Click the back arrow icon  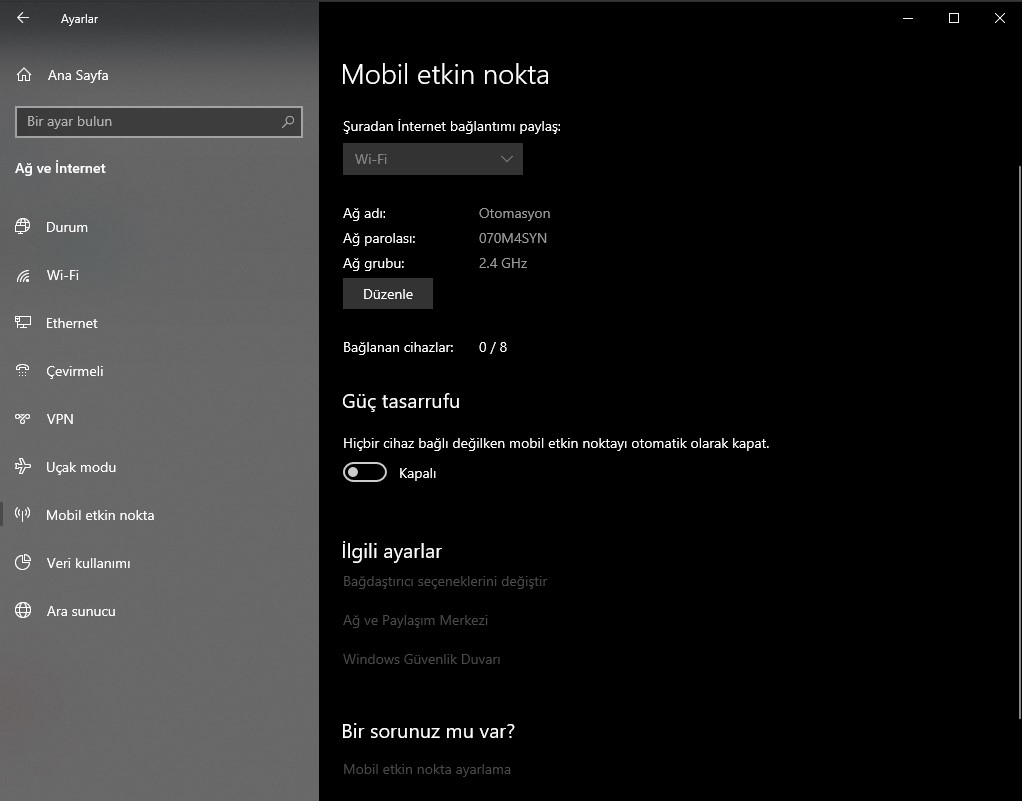coord(23,18)
